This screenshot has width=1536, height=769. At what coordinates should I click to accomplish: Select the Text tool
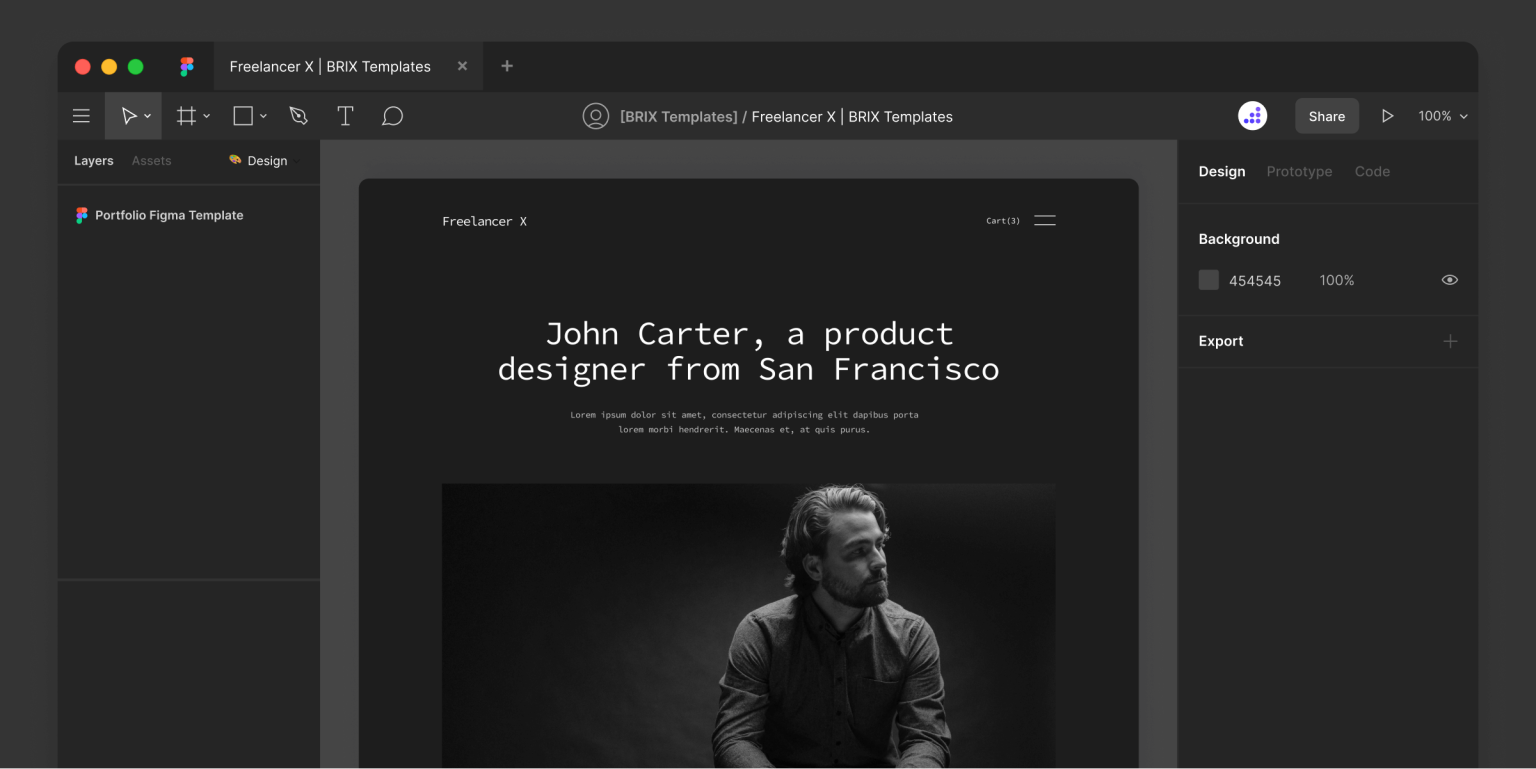345,115
